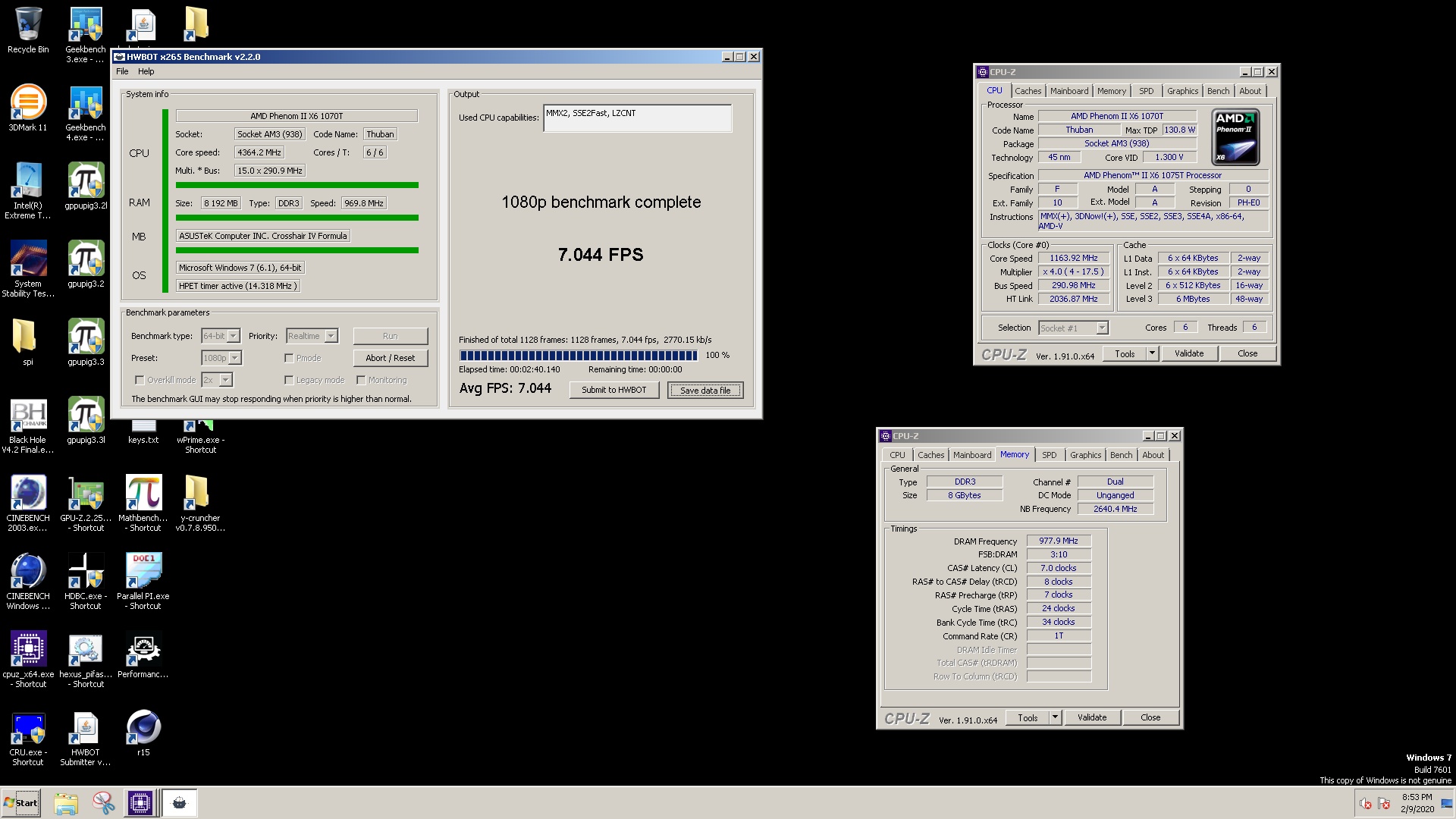Click the Used CPU capabilities text box
Image resolution: width=1456 pixels, height=819 pixels.
click(637, 118)
